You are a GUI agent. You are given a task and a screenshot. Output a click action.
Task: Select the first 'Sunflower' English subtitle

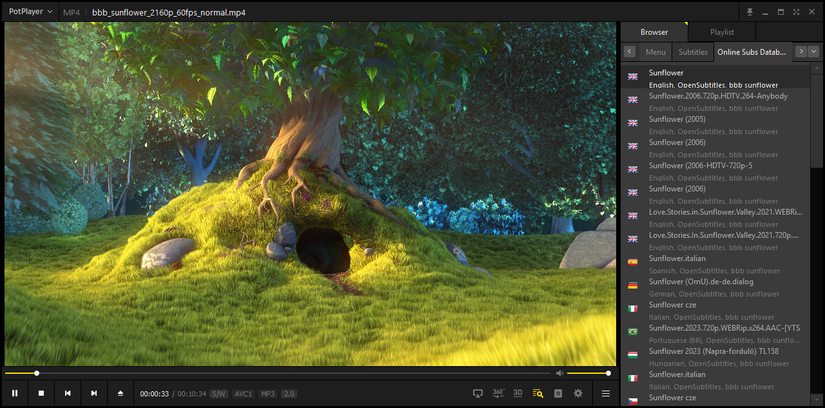(x=715, y=77)
